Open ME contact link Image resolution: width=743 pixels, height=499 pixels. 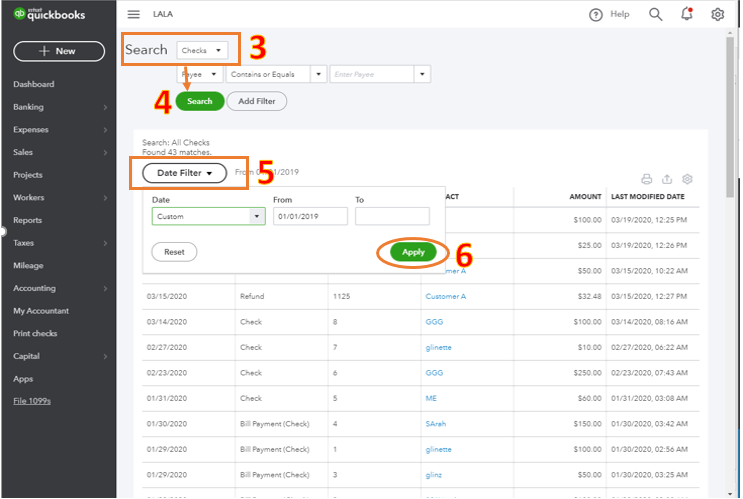pos(431,399)
